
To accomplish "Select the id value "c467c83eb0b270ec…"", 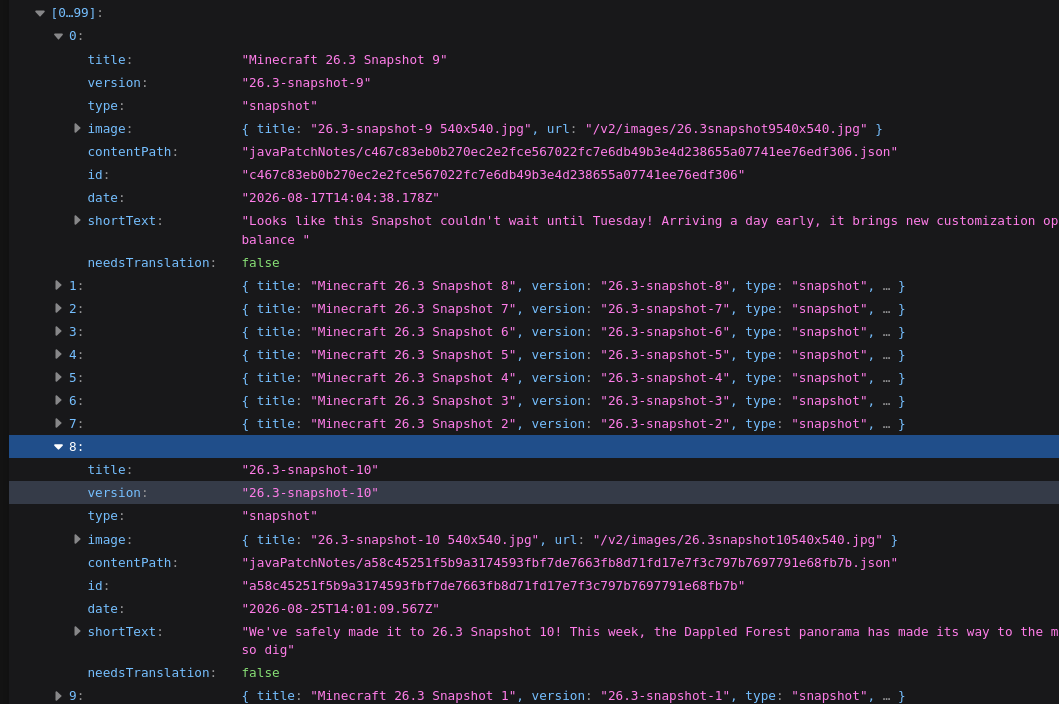I will click(493, 174).
